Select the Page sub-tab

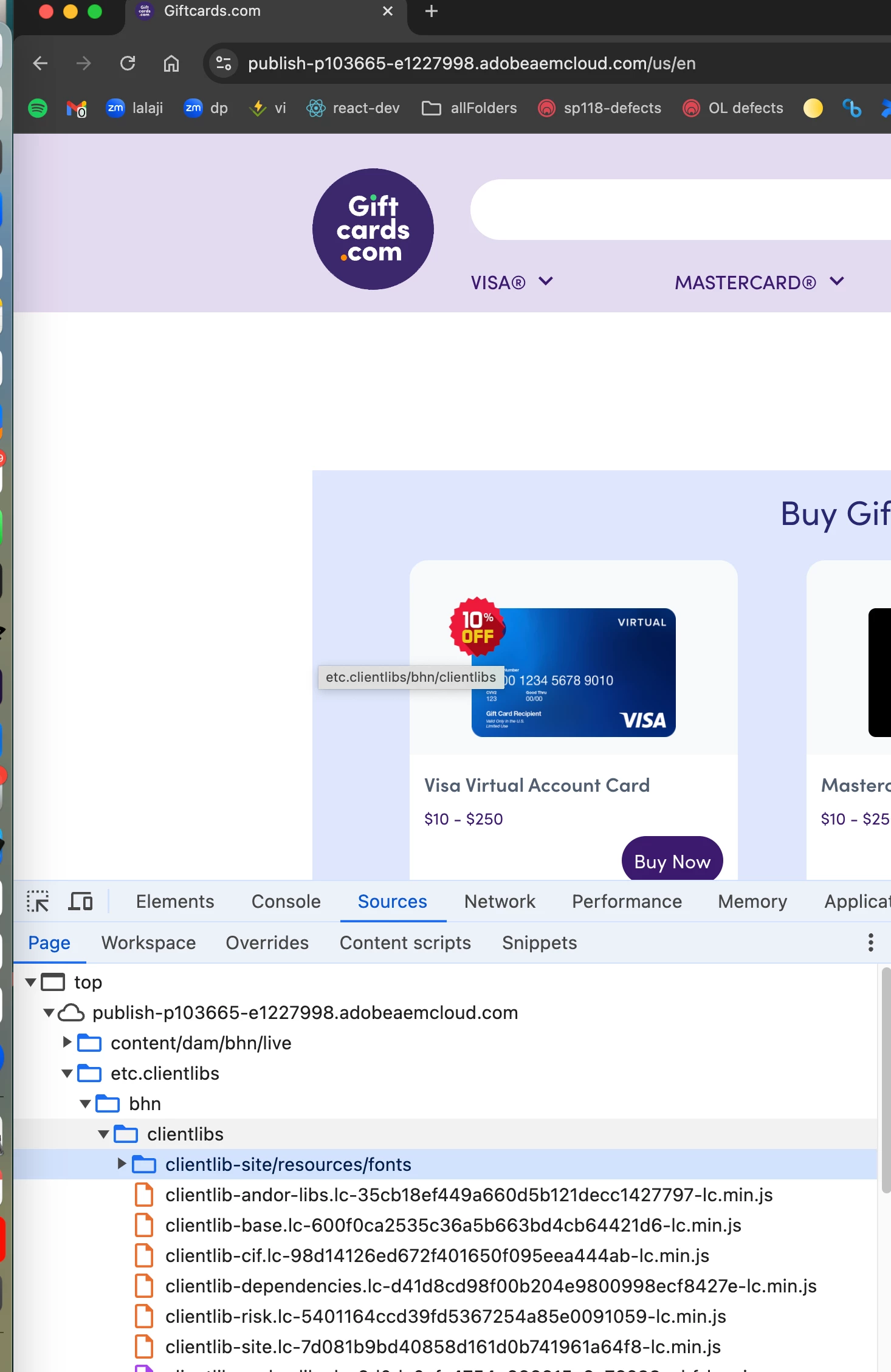[49, 942]
